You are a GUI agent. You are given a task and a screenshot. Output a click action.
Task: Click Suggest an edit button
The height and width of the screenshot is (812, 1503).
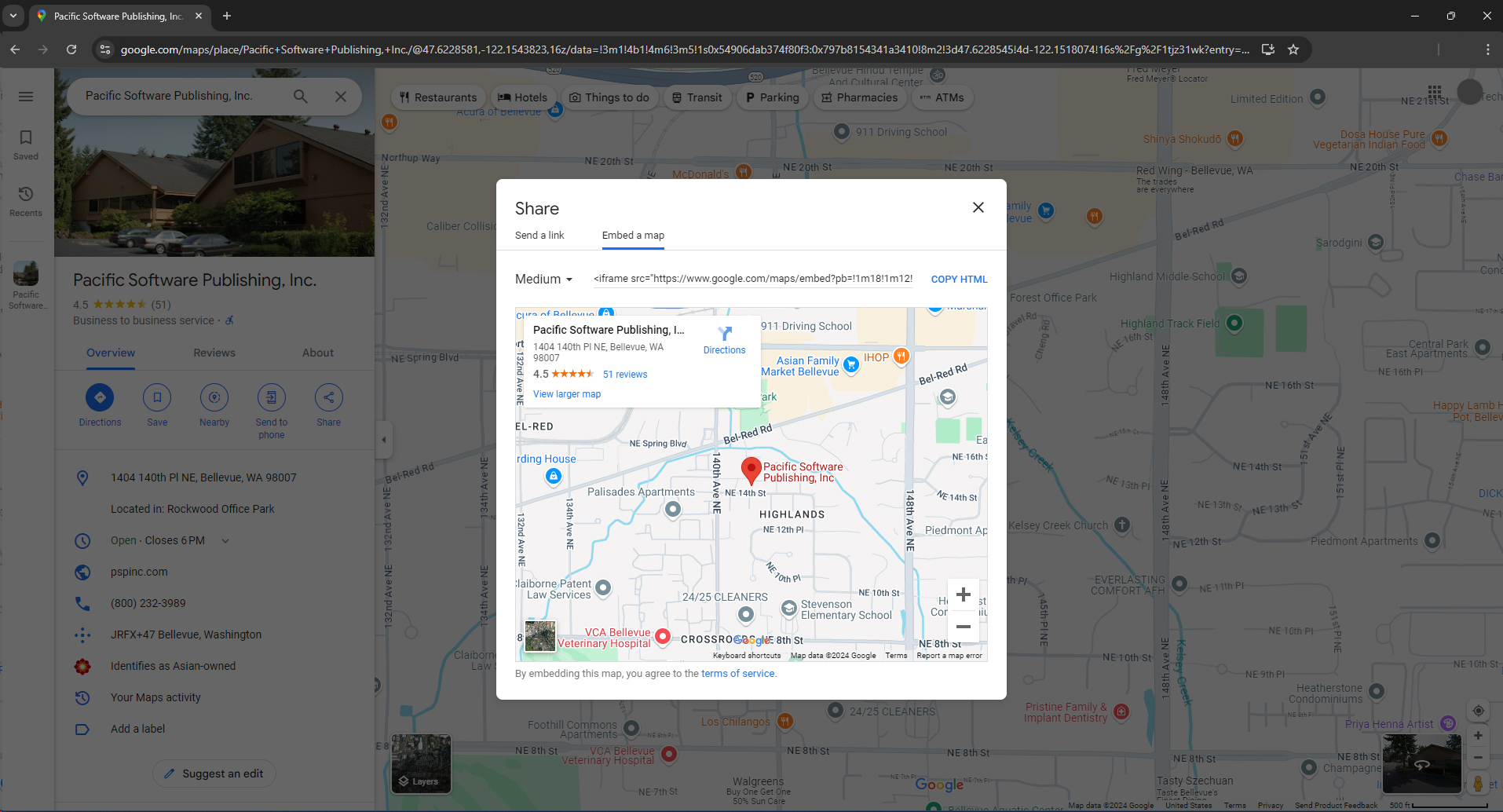pyautogui.click(x=214, y=774)
